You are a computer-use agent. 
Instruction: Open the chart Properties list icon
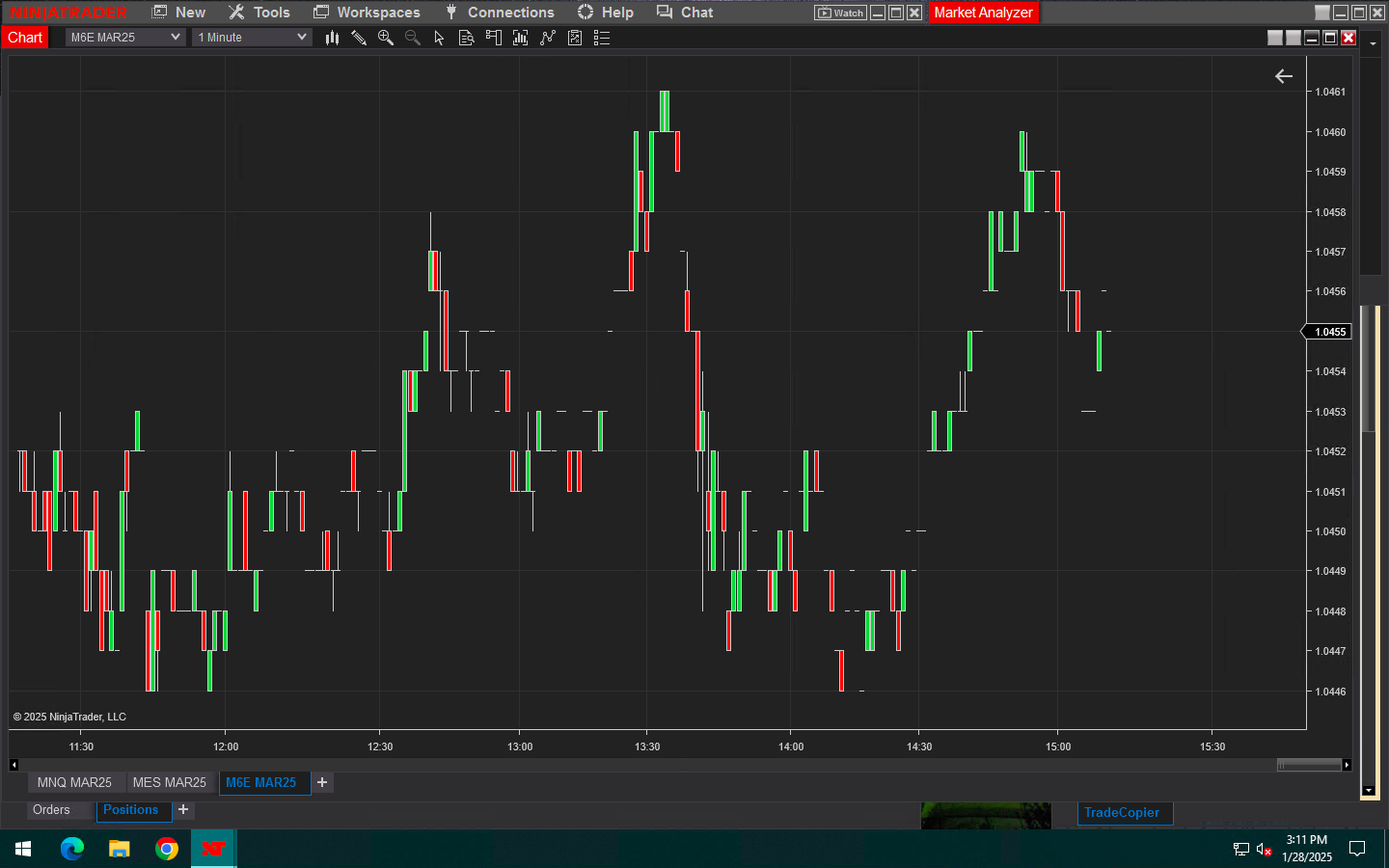[x=602, y=38]
